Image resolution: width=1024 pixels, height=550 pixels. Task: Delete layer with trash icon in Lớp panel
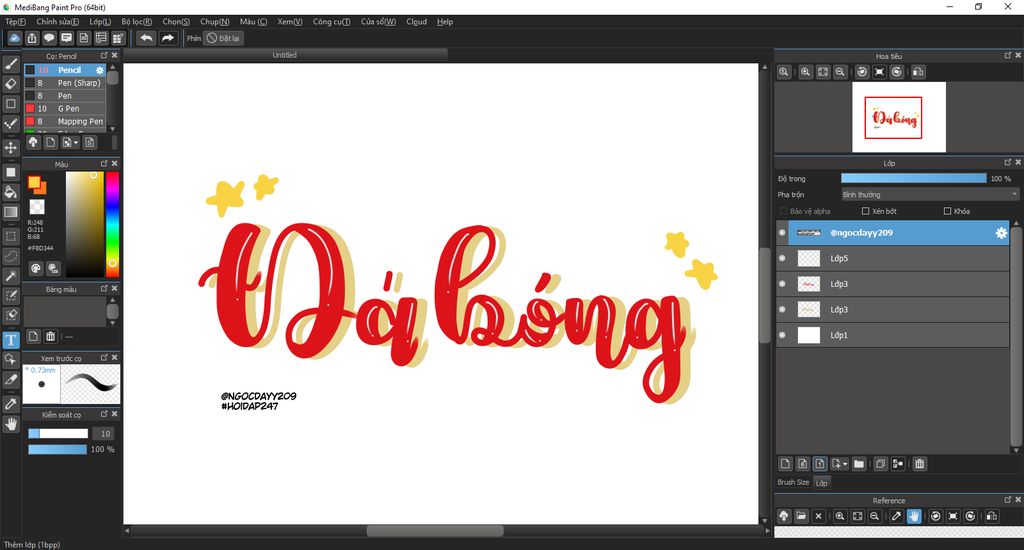[x=920, y=464]
